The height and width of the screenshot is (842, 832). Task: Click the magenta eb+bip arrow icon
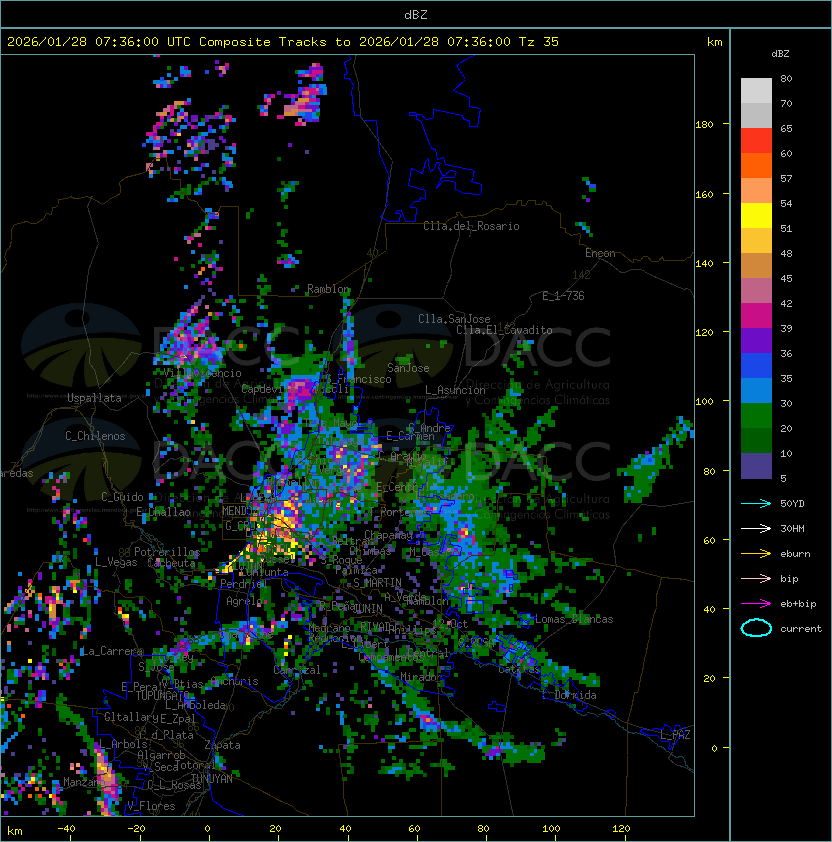[x=756, y=604]
